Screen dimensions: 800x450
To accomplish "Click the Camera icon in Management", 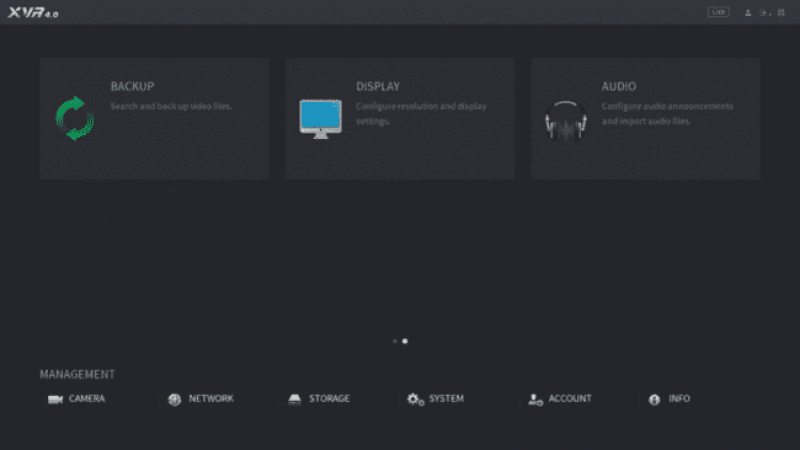I will (55, 399).
